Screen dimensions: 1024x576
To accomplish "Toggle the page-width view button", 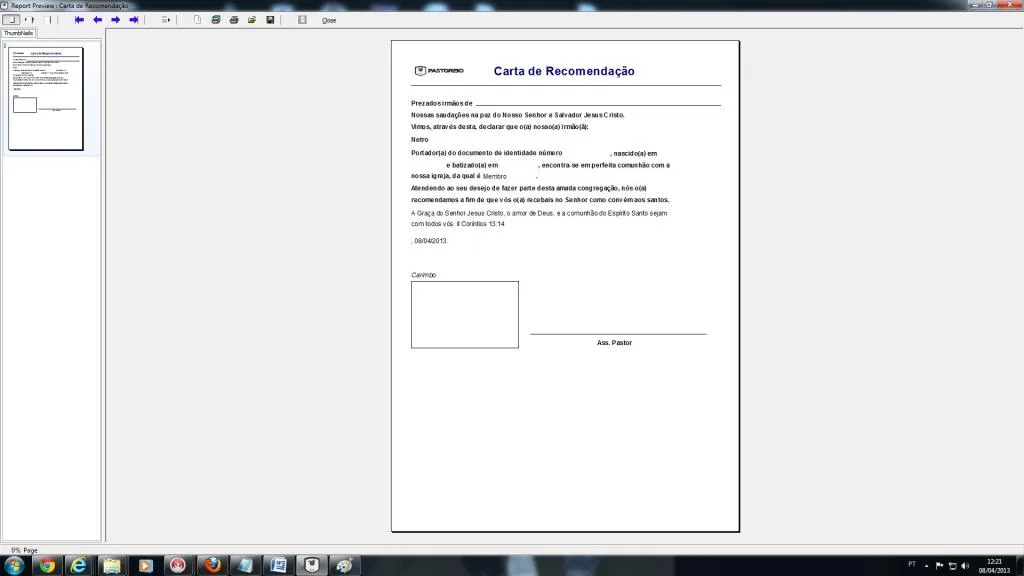I will (x=29, y=20).
